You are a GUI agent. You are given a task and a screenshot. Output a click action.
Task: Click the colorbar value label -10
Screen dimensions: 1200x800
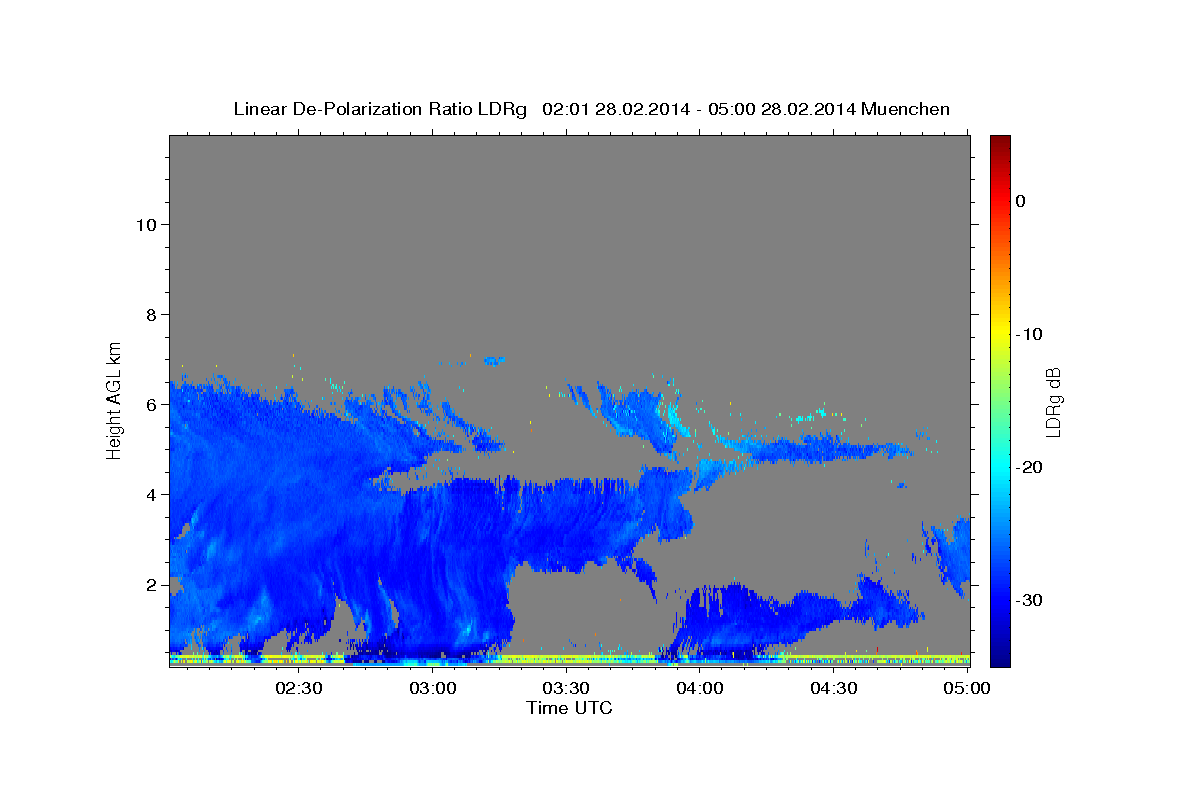[1030, 334]
